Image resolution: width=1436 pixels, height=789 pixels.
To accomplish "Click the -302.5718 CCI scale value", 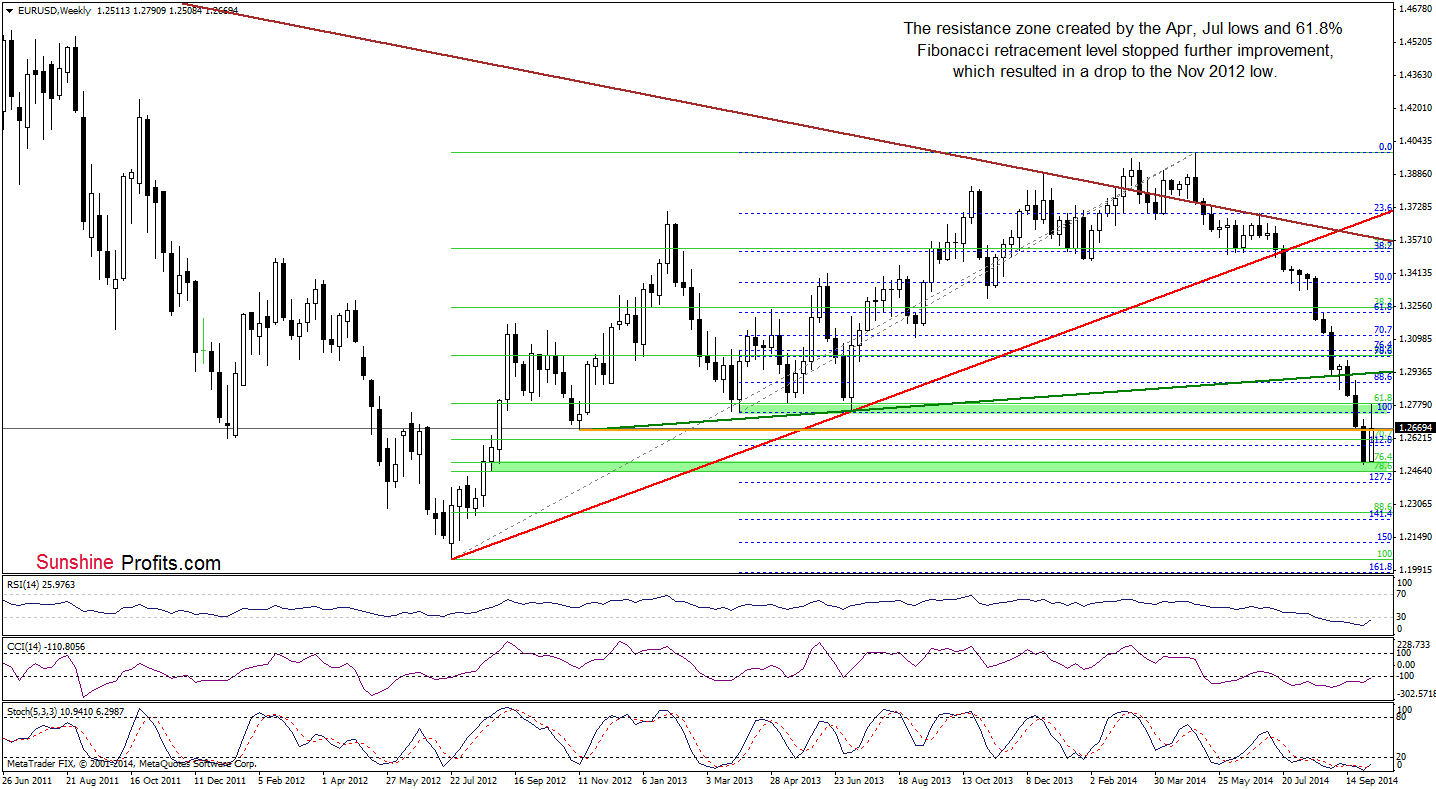I will 1416,692.
